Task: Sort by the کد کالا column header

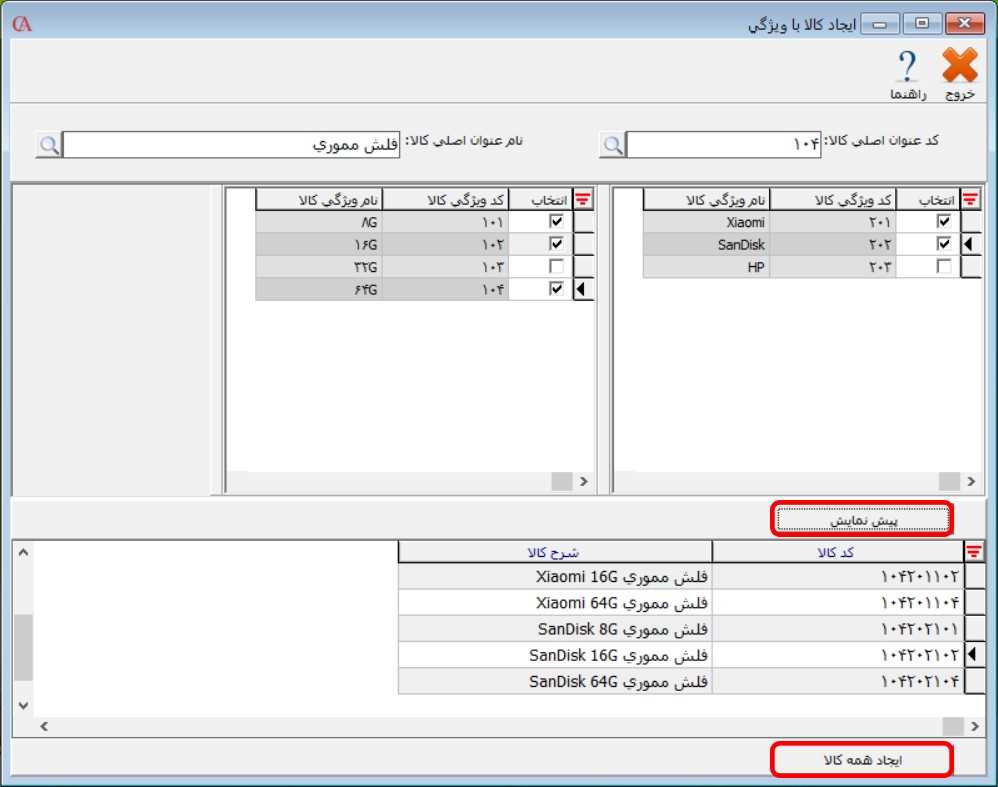Action: coord(836,552)
